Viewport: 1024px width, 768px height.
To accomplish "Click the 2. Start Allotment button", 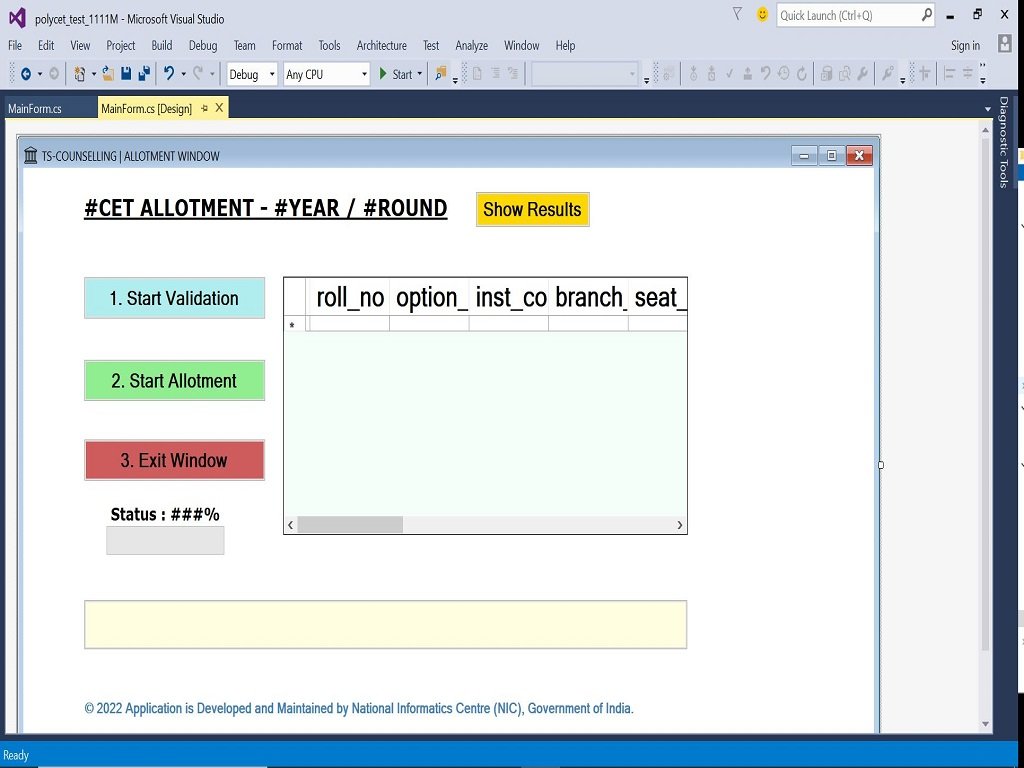I will (x=174, y=381).
